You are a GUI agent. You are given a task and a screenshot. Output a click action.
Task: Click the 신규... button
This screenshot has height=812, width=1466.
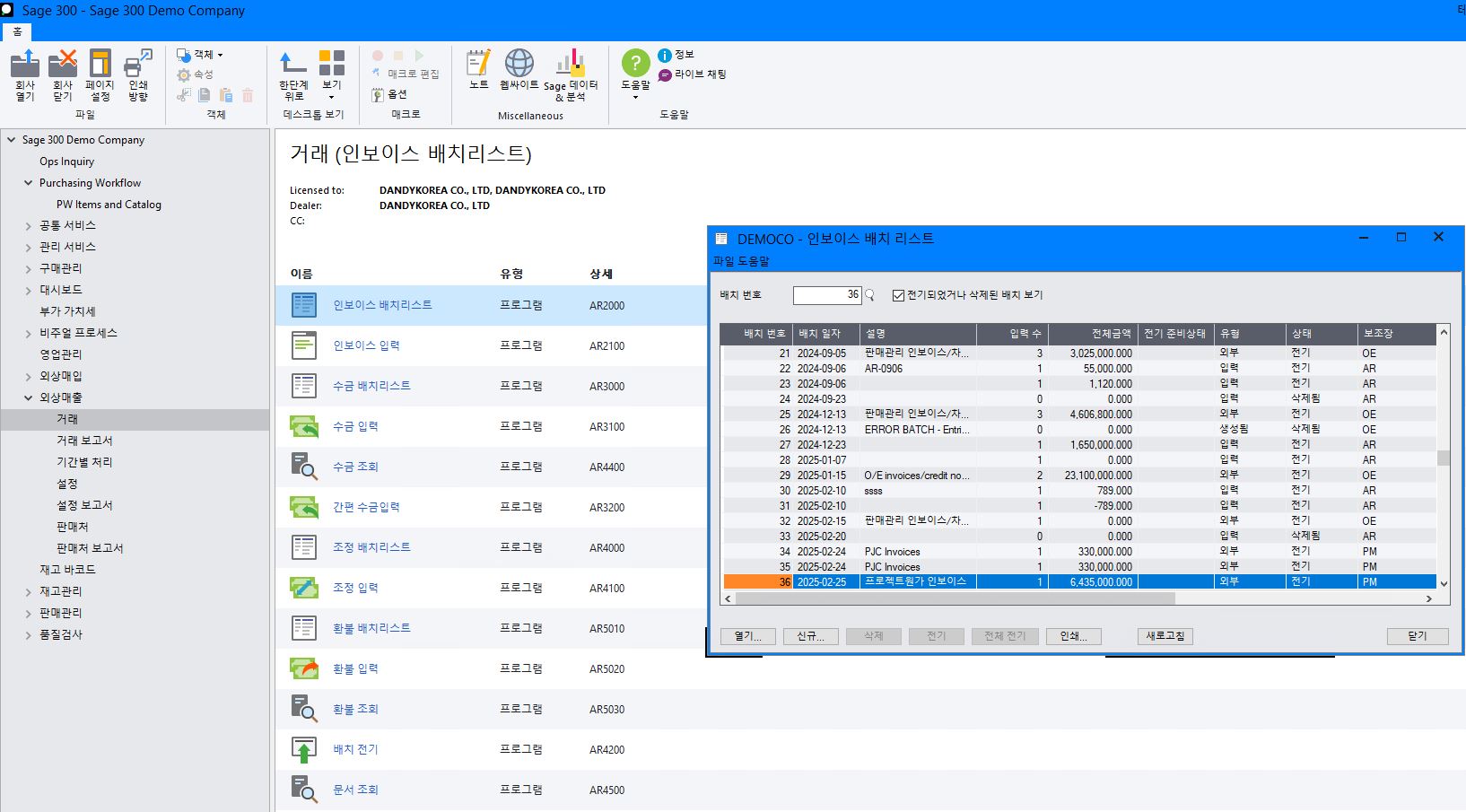point(810,636)
